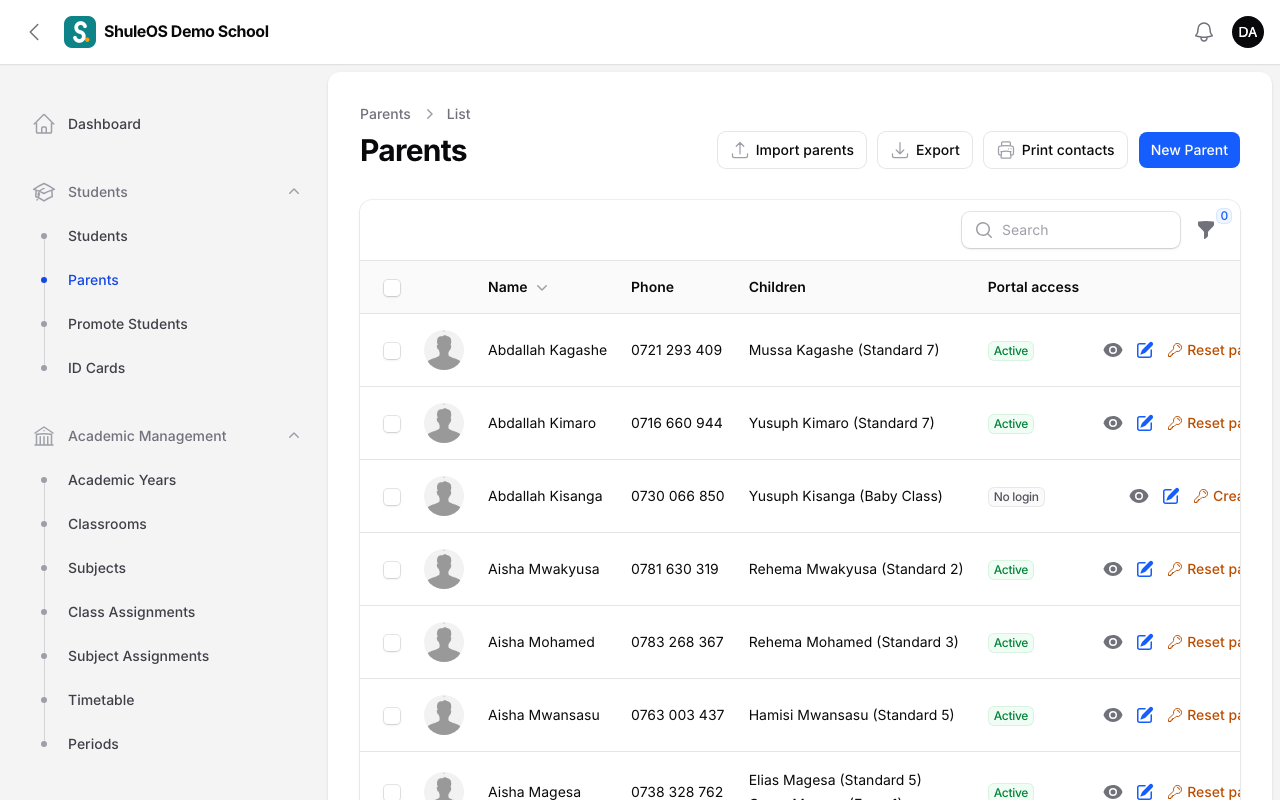This screenshot has width=1280, height=800.
Task: Open the table filter funnel icon
Action: pos(1206,230)
